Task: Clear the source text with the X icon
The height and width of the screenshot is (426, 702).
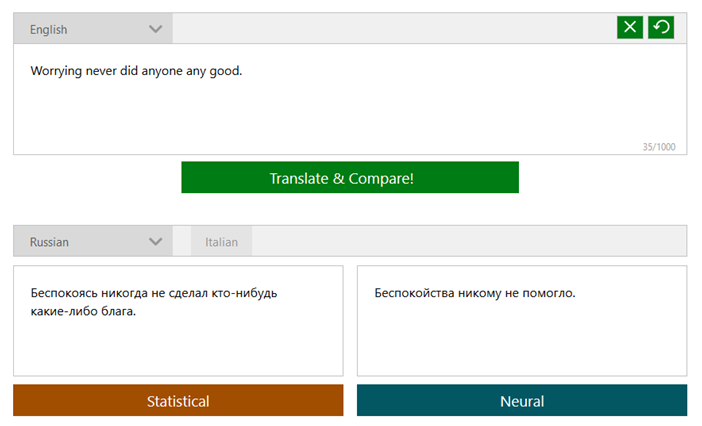Action: pyautogui.click(x=629, y=28)
